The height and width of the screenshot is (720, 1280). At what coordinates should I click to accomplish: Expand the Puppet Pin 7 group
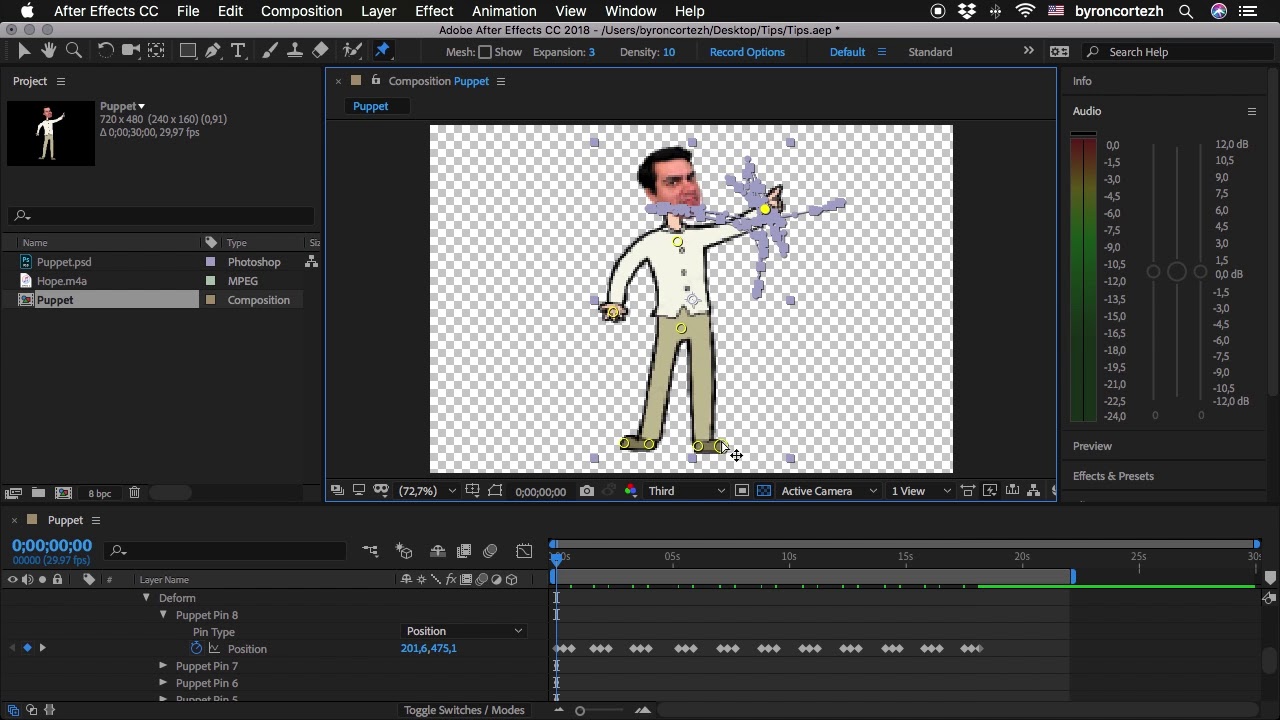(163, 666)
